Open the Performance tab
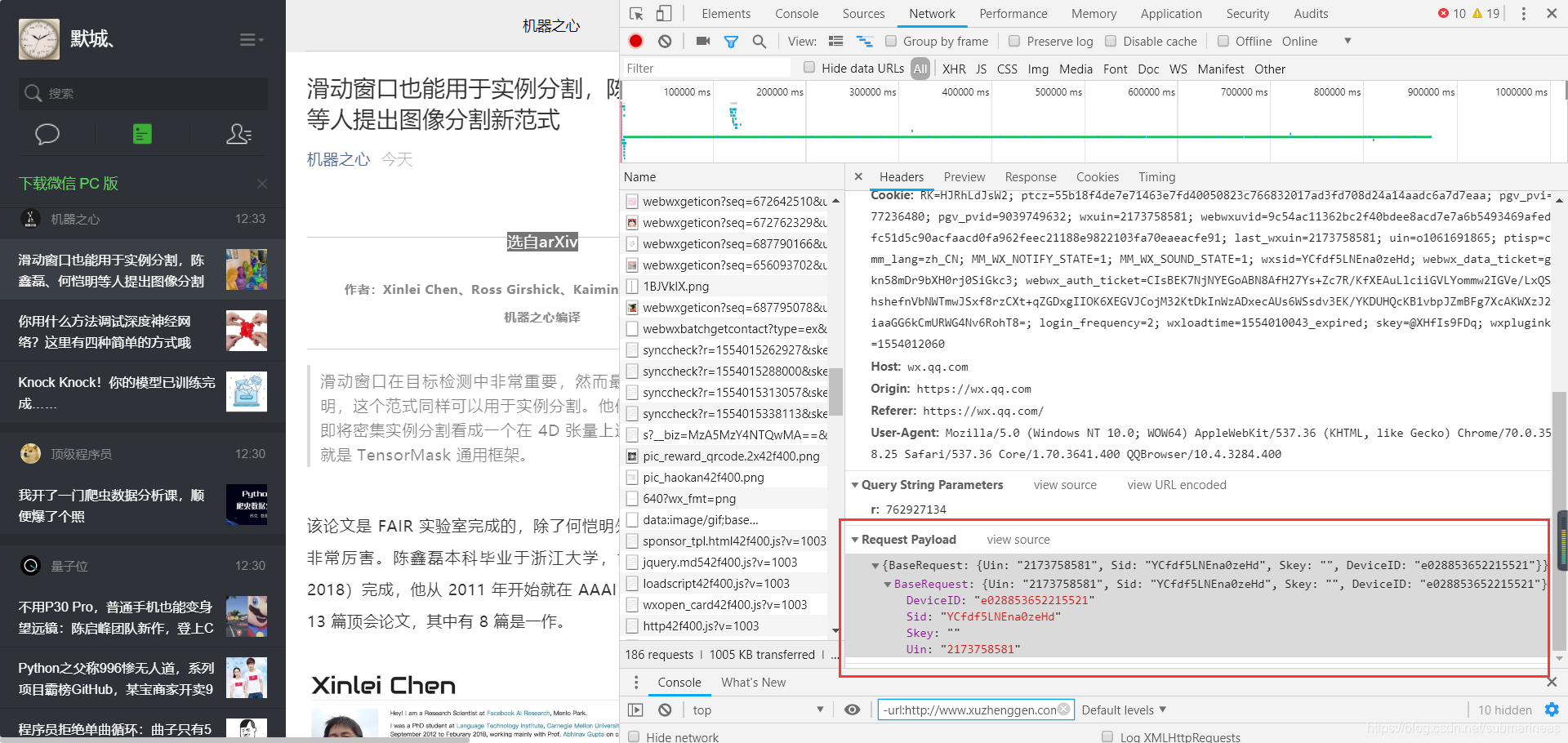This screenshot has width=1568, height=743. point(1013,14)
